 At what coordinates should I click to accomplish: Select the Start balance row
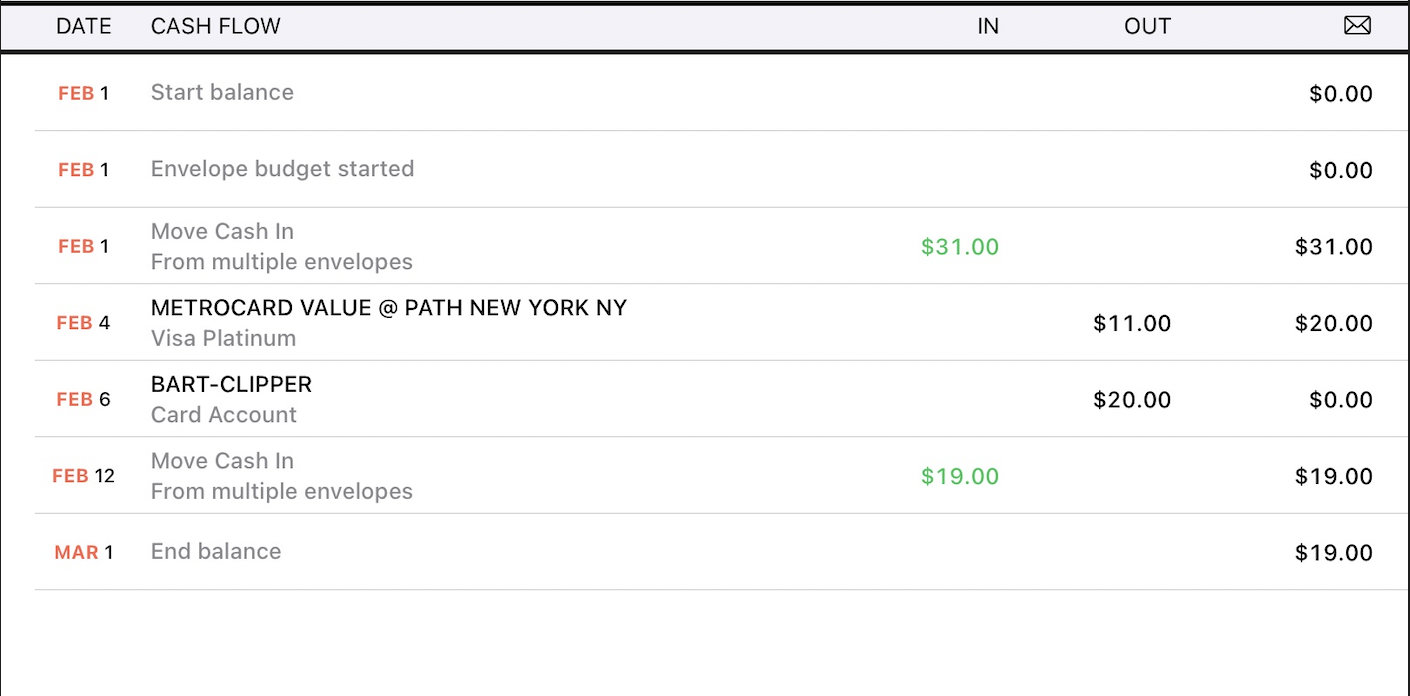(x=222, y=93)
